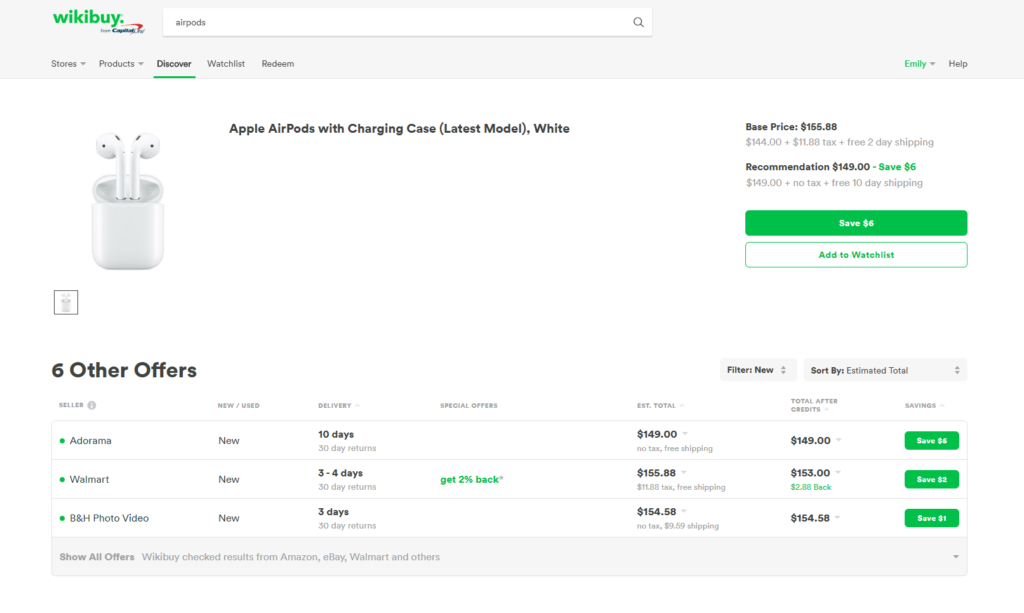Click the search magnifier icon
The image size is (1024, 613).
pyautogui.click(x=638, y=22)
